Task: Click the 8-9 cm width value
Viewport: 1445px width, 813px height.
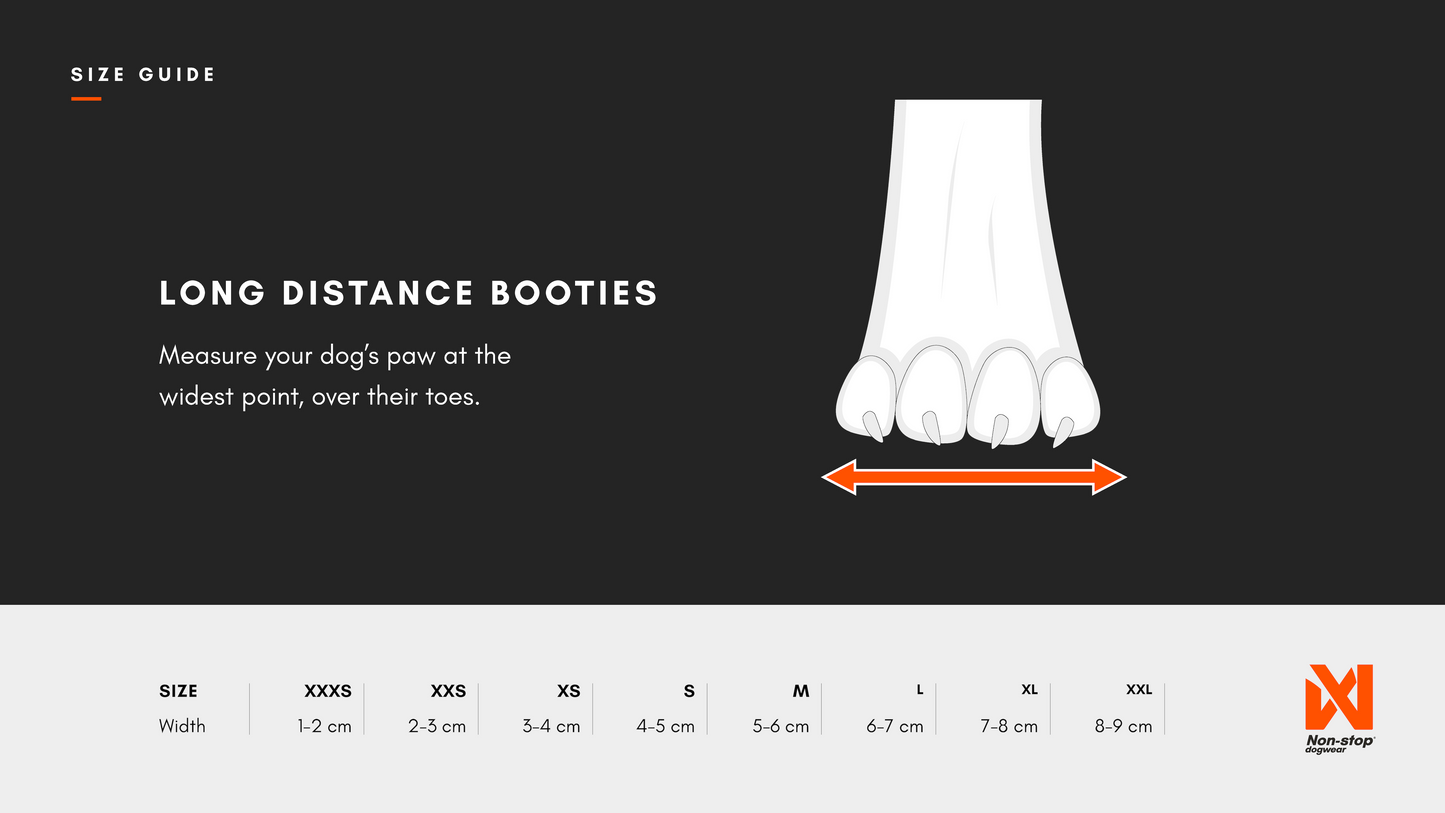Action: click(x=1123, y=726)
